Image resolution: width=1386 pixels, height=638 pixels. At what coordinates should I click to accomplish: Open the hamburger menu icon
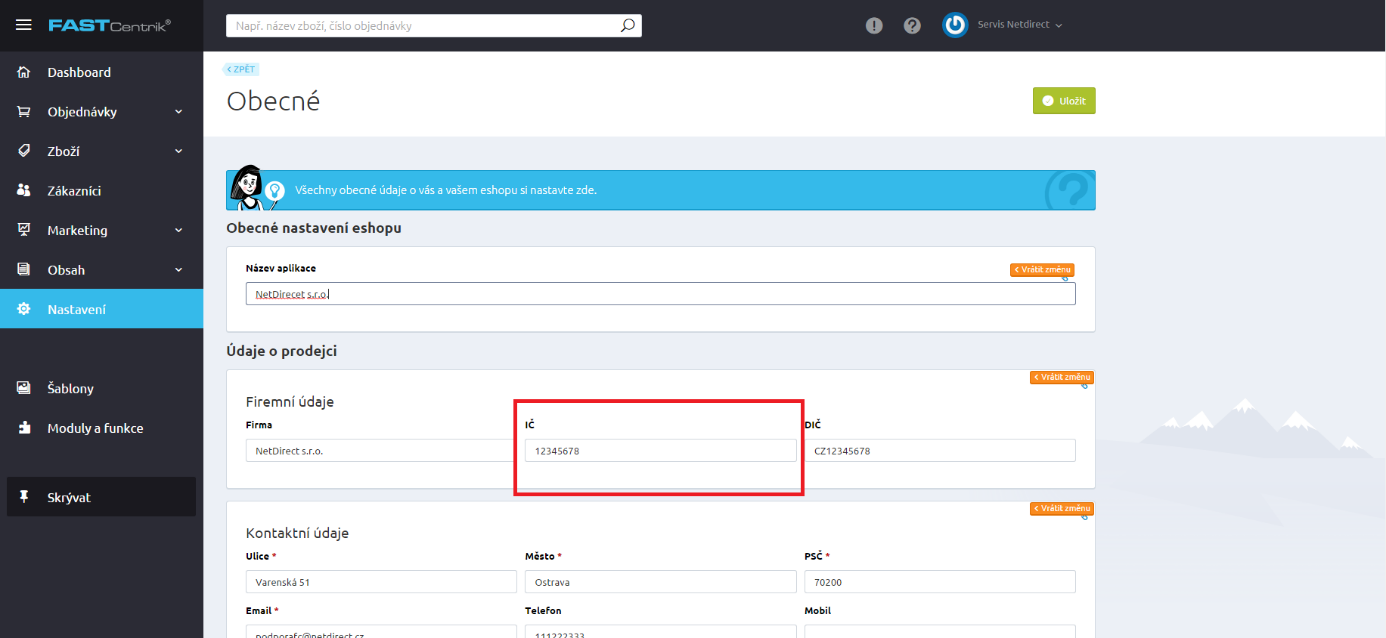coord(24,25)
